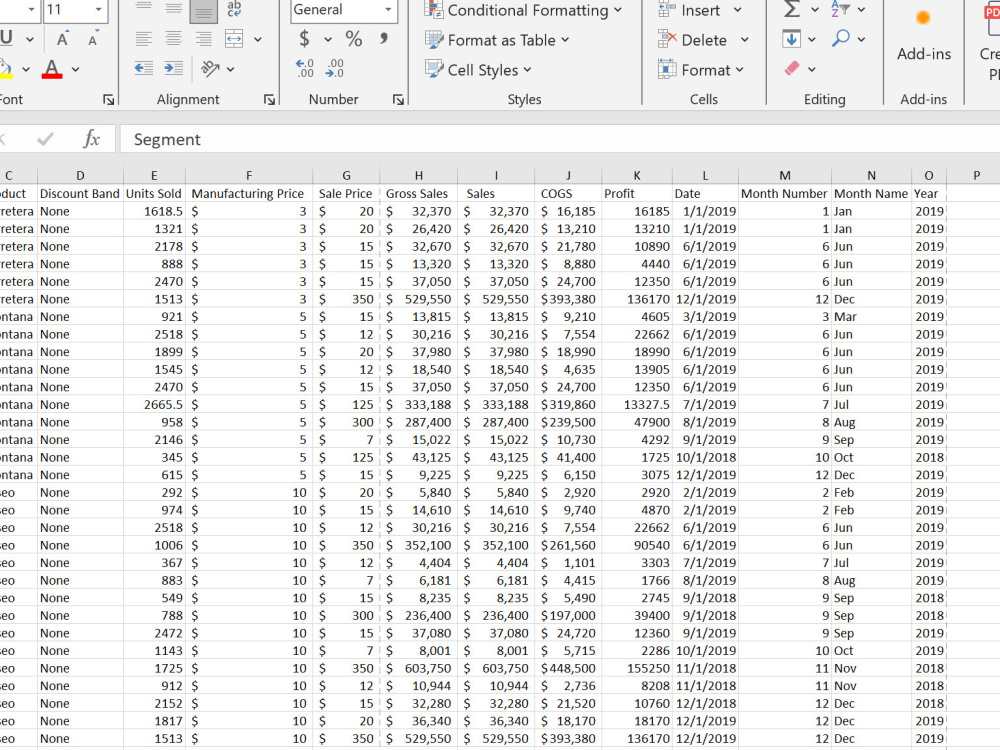
Task: Click Date cell 10/1/2018
Action: (x=705, y=457)
